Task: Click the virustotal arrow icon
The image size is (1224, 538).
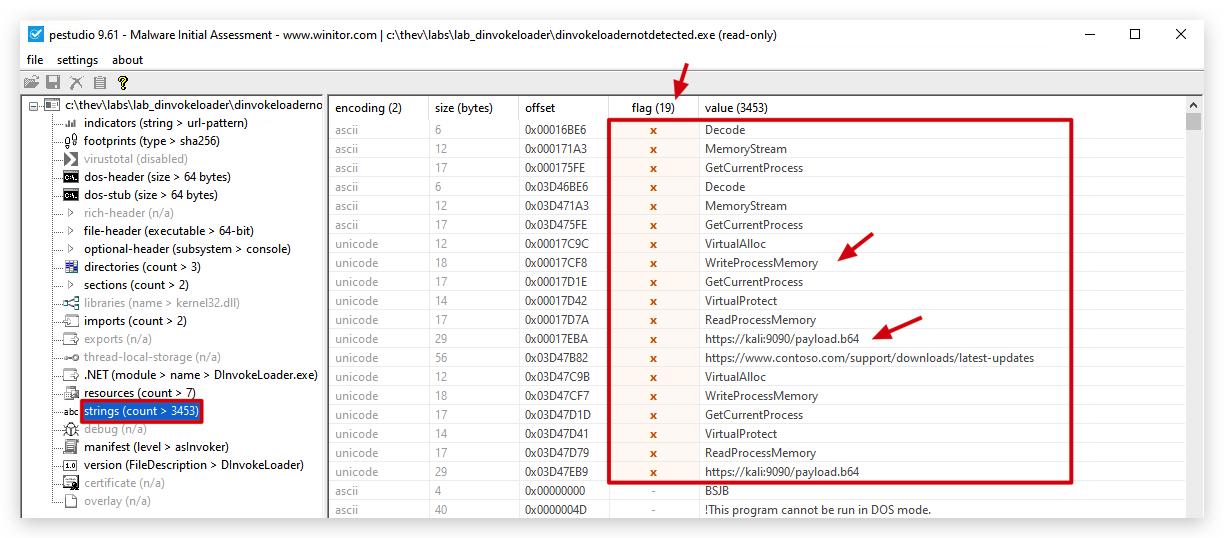Action: [x=71, y=159]
